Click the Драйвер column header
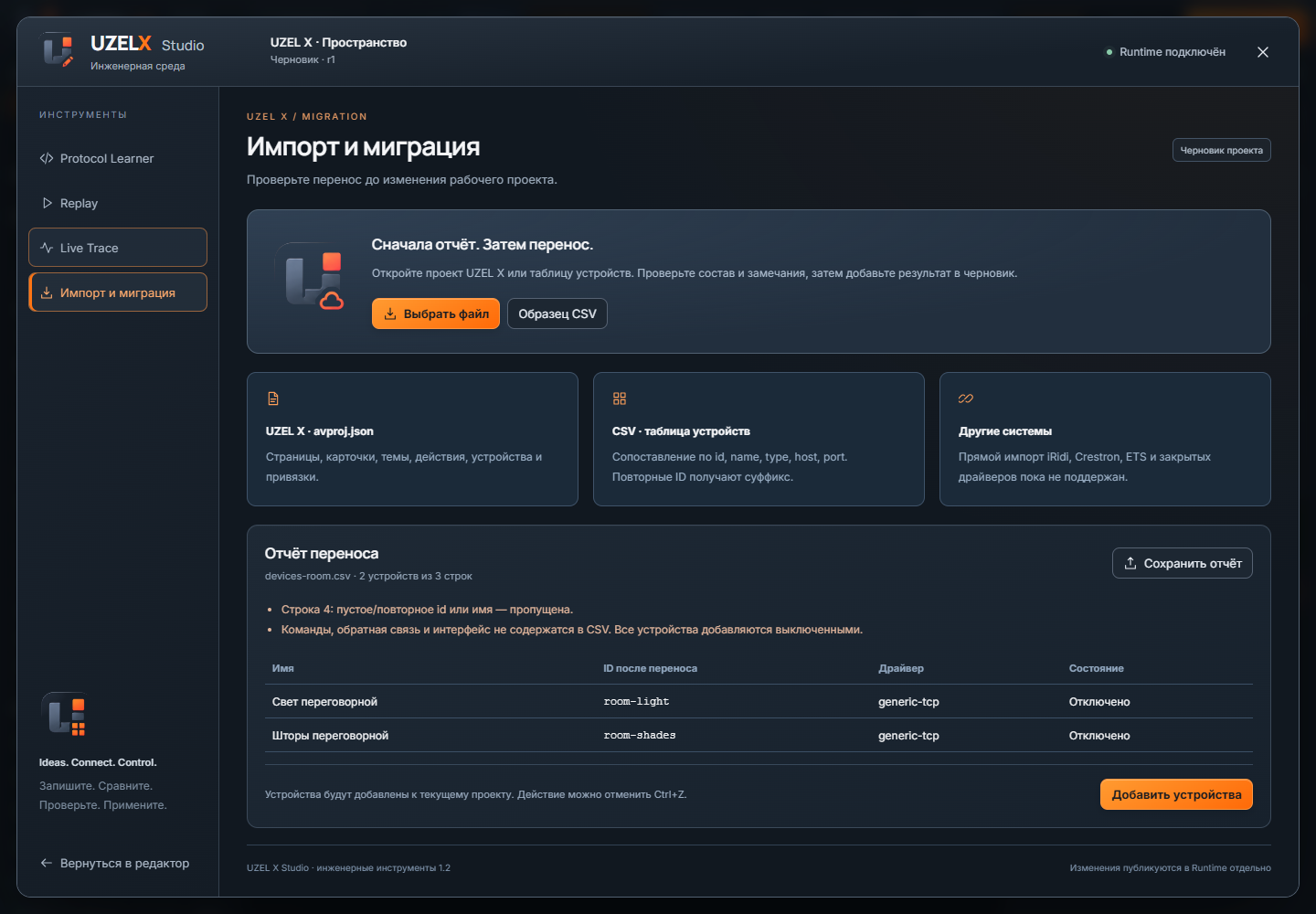The width and height of the screenshot is (1316, 914). [x=901, y=668]
